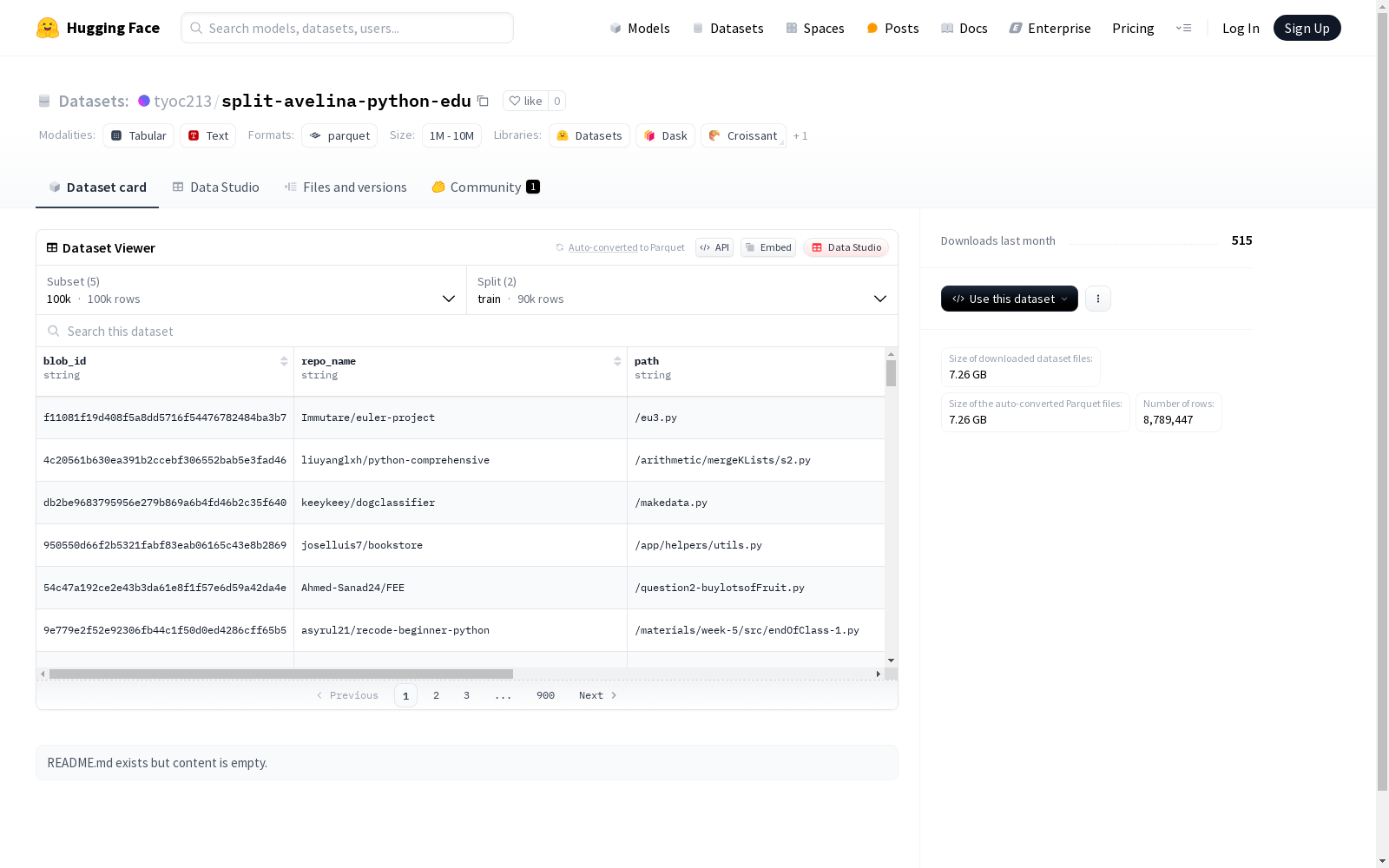1389x868 pixels.
Task: Open the more options kebab menu
Action: point(1098,299)
